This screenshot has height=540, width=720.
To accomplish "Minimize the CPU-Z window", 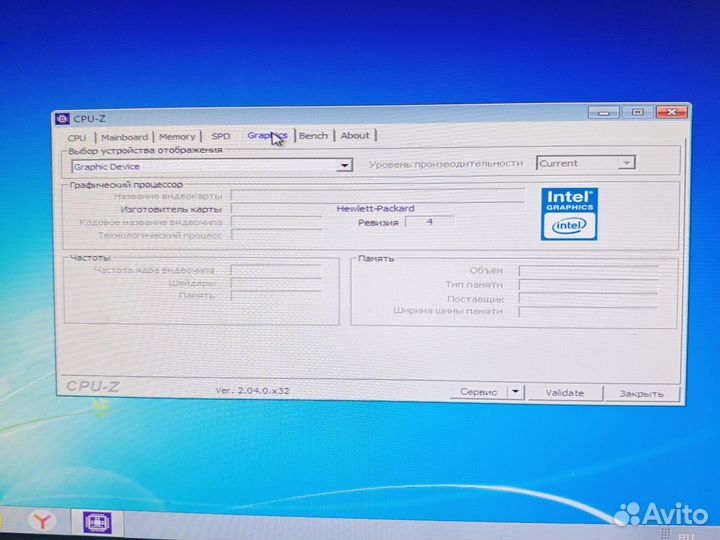I will coord(604,112).
